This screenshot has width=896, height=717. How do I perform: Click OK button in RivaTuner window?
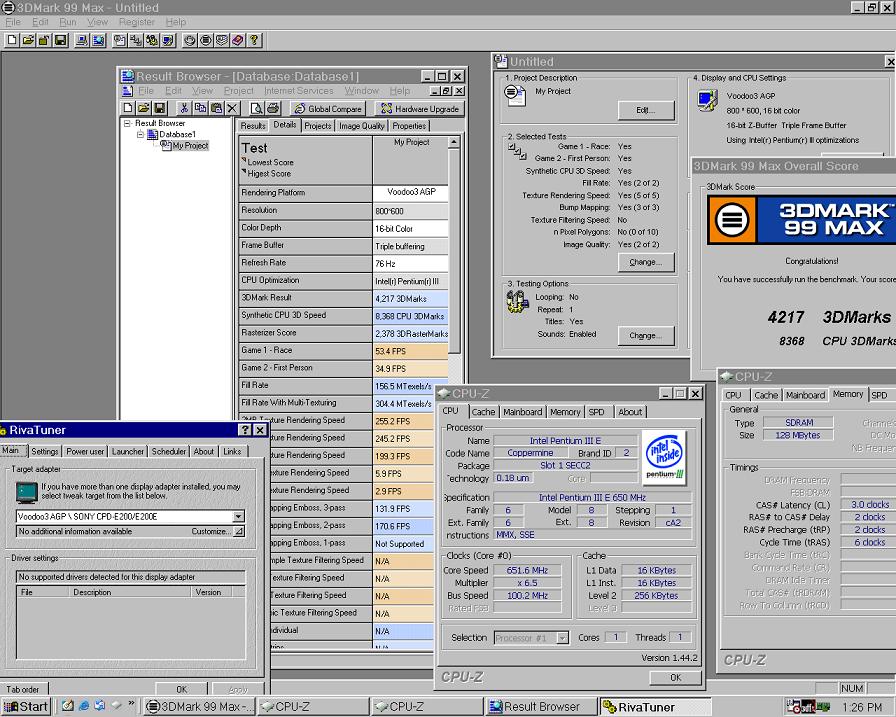pos(181,689)
